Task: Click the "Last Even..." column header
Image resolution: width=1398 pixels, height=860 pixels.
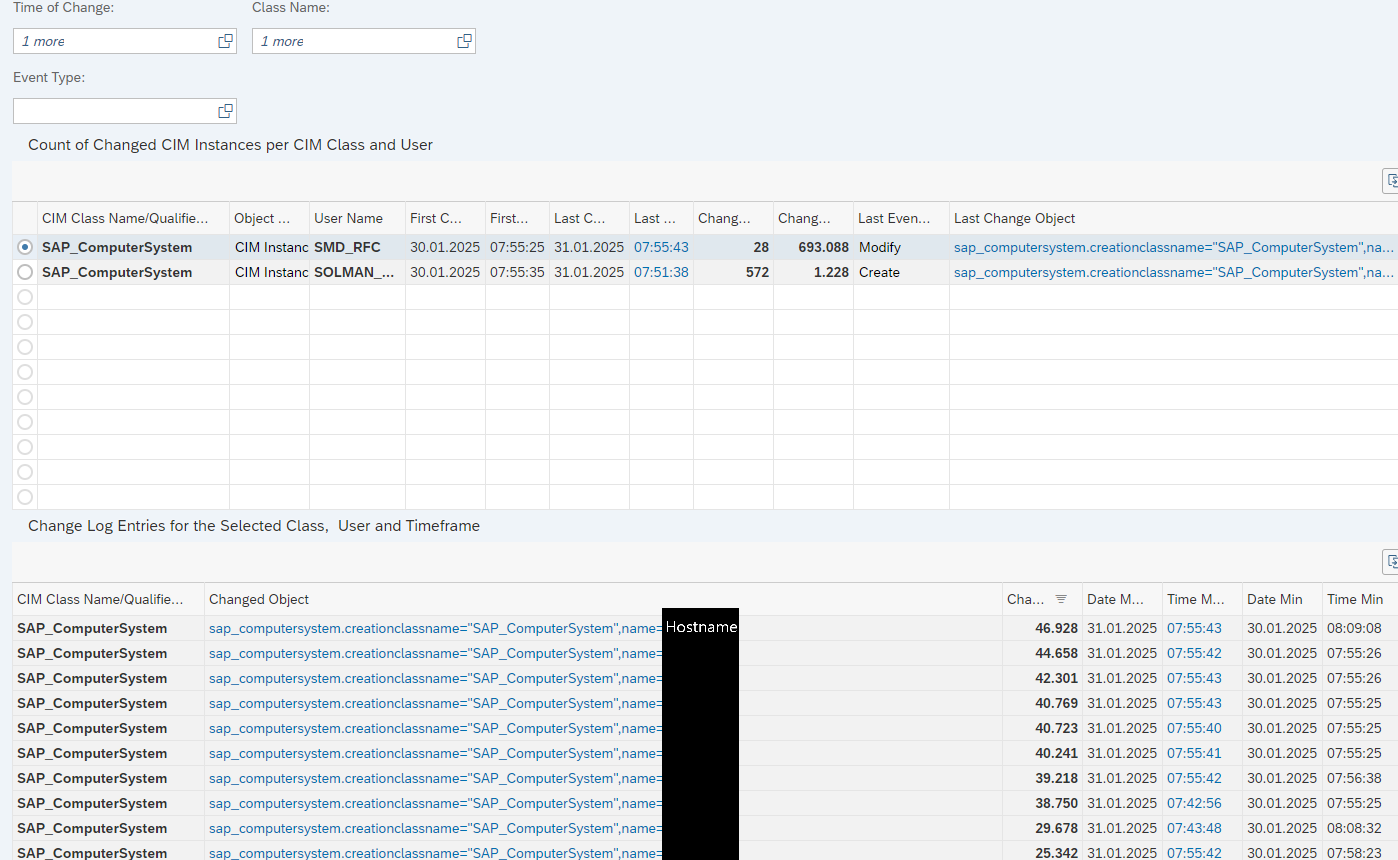Action: (901, 218)
